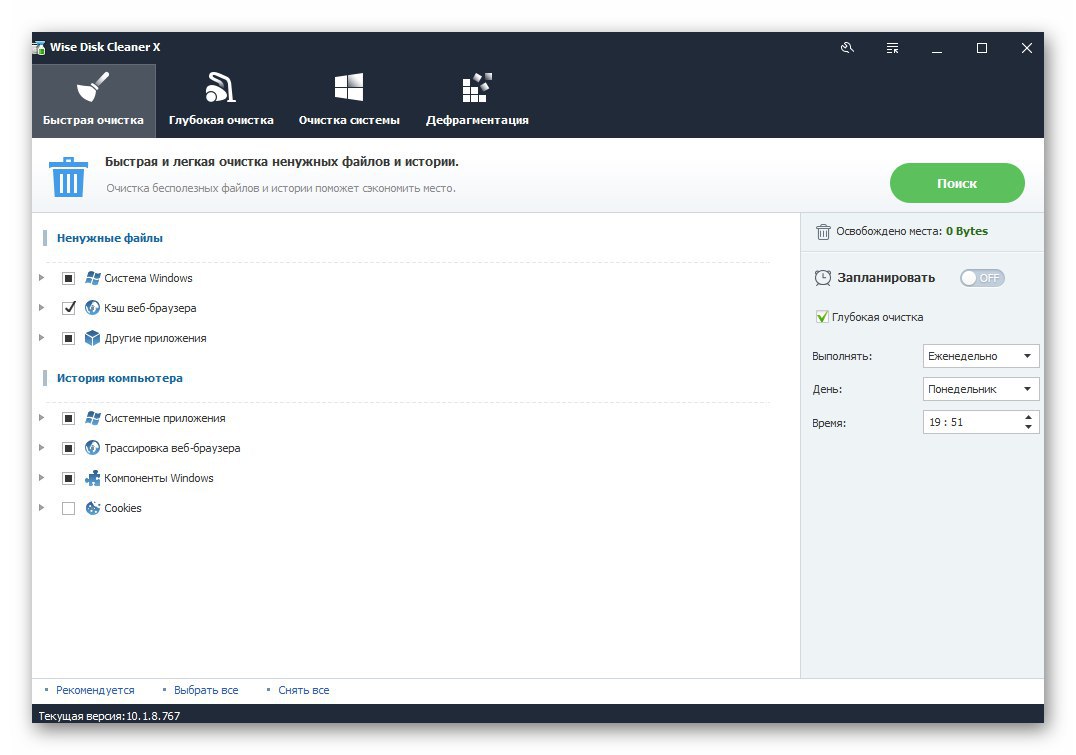This screenshot has width=1076, height=755.
Task: Expand the Cookies tree arrow
Action: click(42, 508)
